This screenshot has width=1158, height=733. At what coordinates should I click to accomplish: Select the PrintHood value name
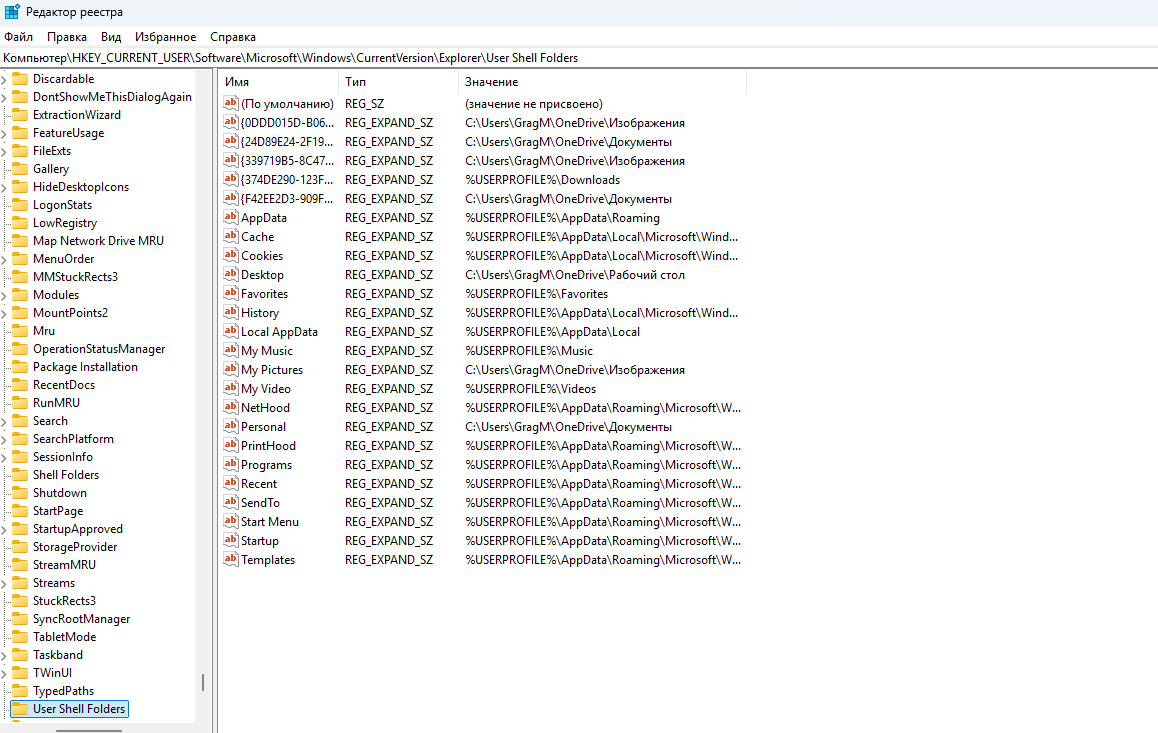click(268, 446)
